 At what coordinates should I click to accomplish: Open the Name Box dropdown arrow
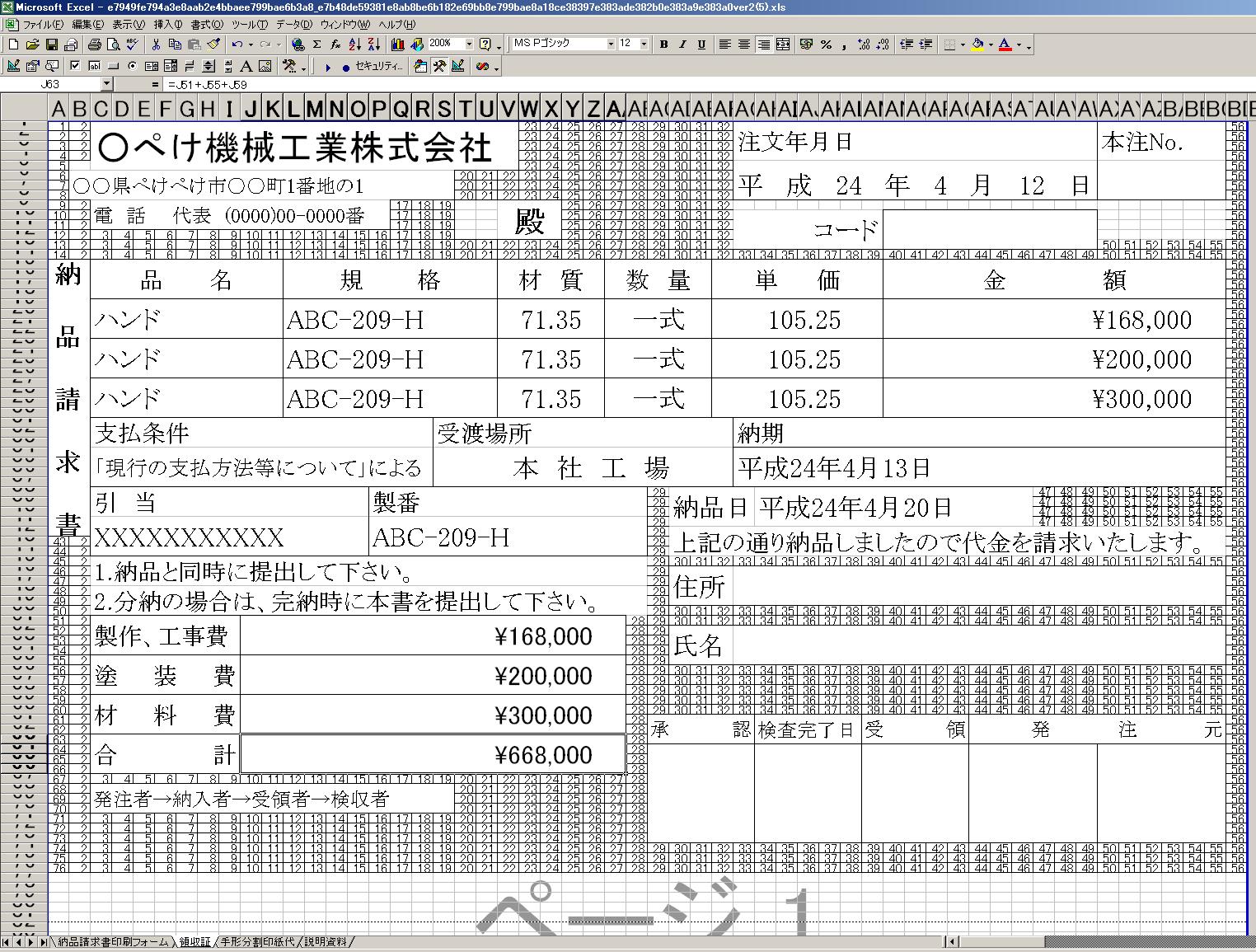106,84
